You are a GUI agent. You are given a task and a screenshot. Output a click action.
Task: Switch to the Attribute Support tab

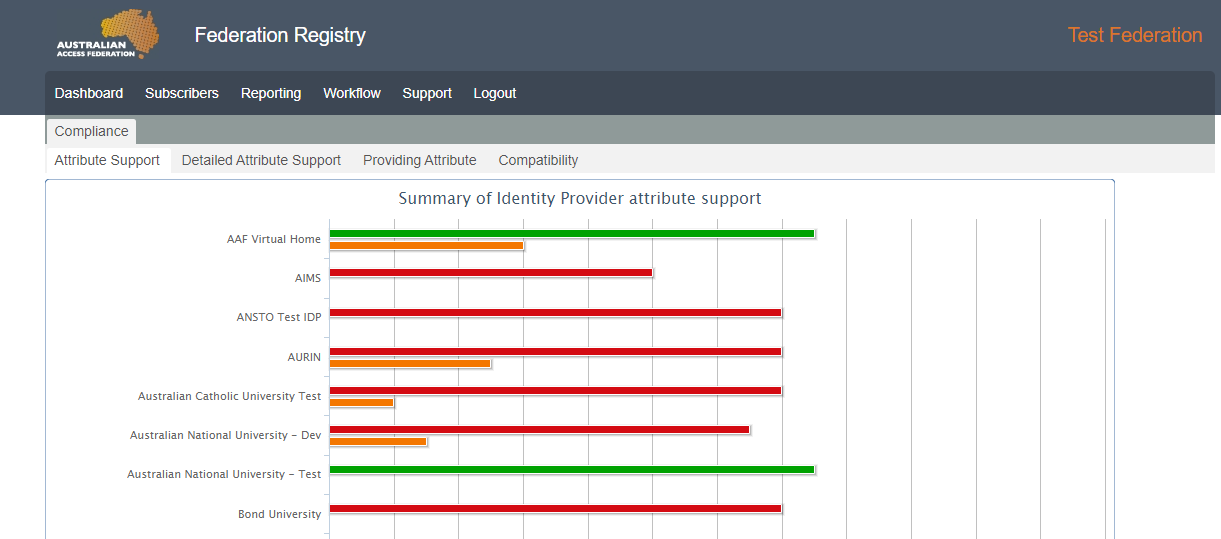click(x=108, y=160)
